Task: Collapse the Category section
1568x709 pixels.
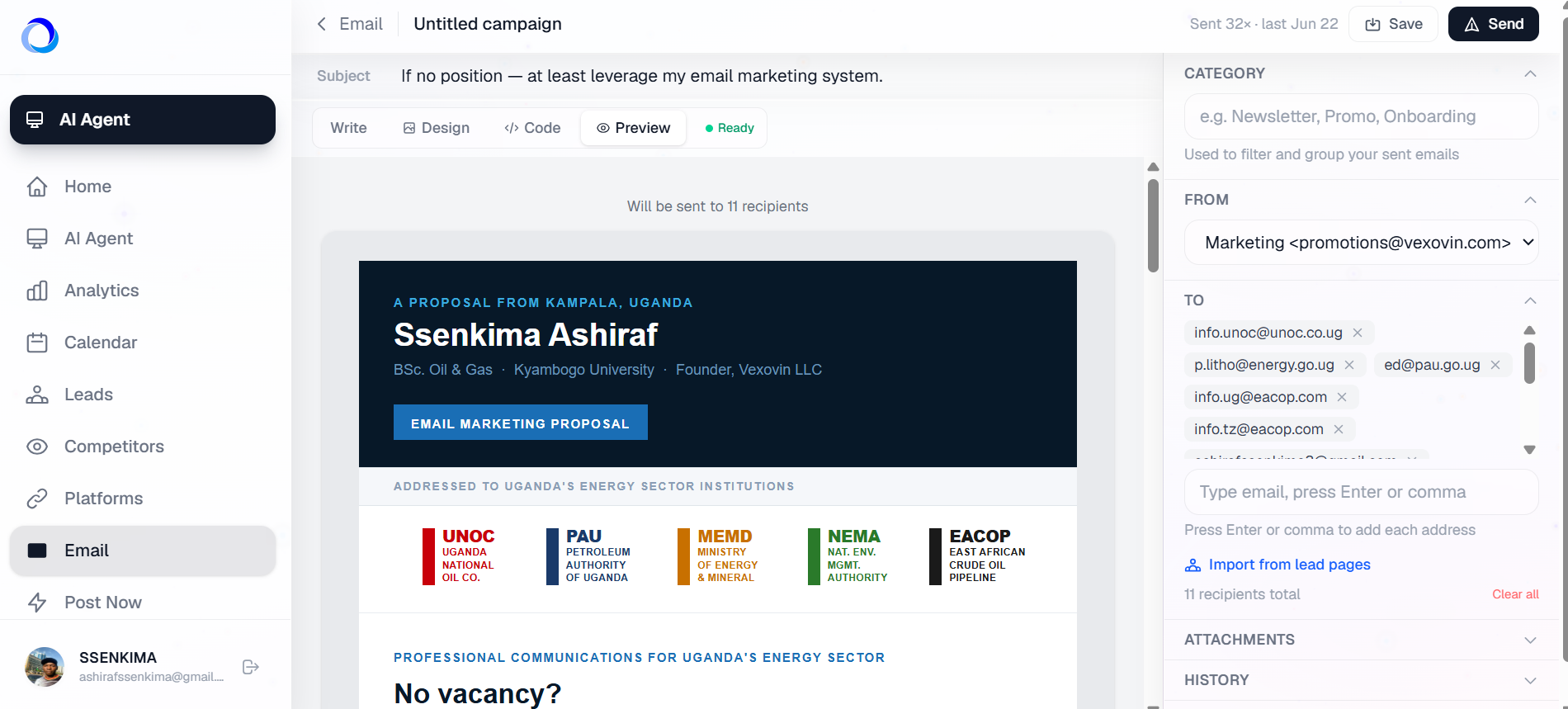Action: (x=1530, y=73)
